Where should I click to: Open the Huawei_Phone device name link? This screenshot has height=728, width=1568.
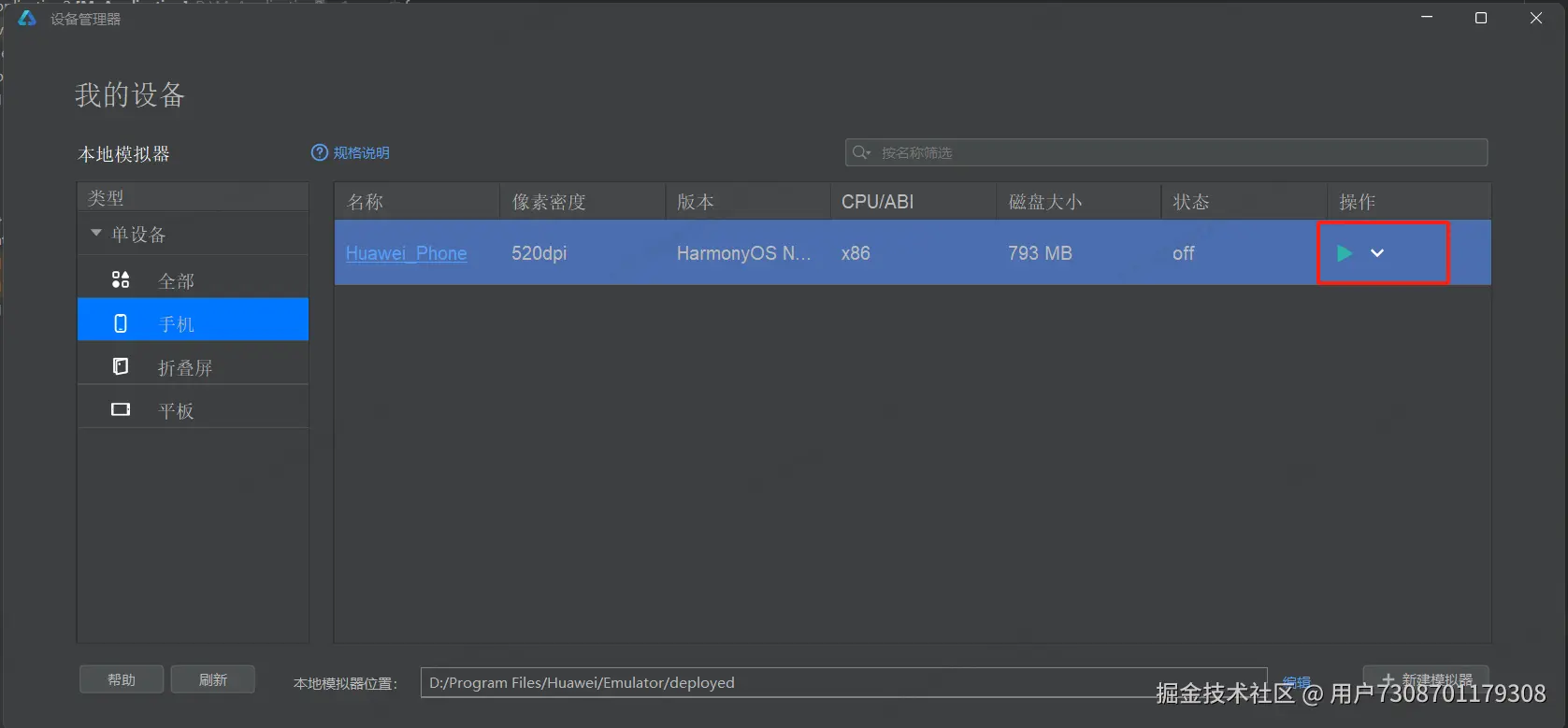coord(406,253)
